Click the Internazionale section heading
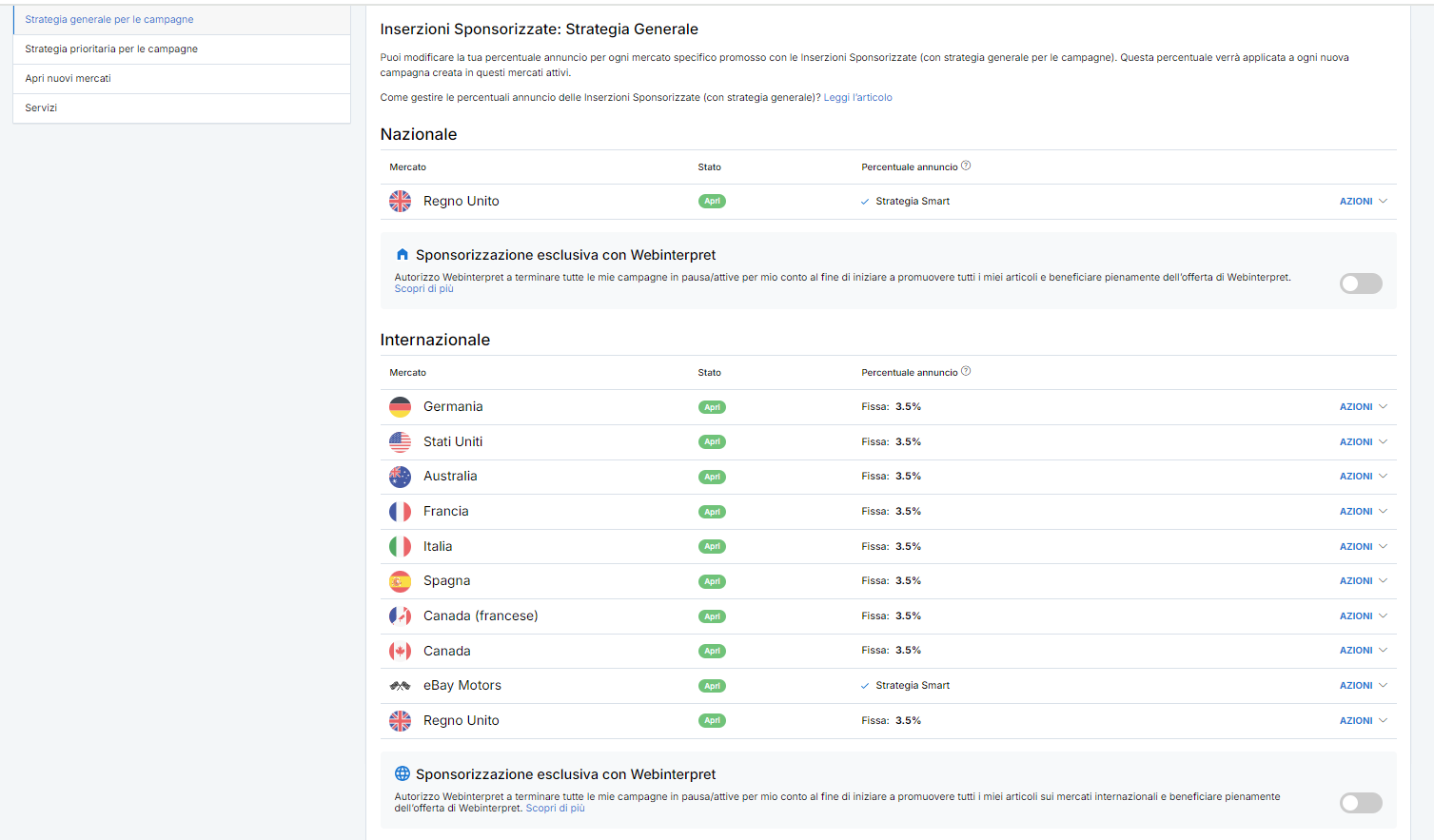 [x=435, y=341]
